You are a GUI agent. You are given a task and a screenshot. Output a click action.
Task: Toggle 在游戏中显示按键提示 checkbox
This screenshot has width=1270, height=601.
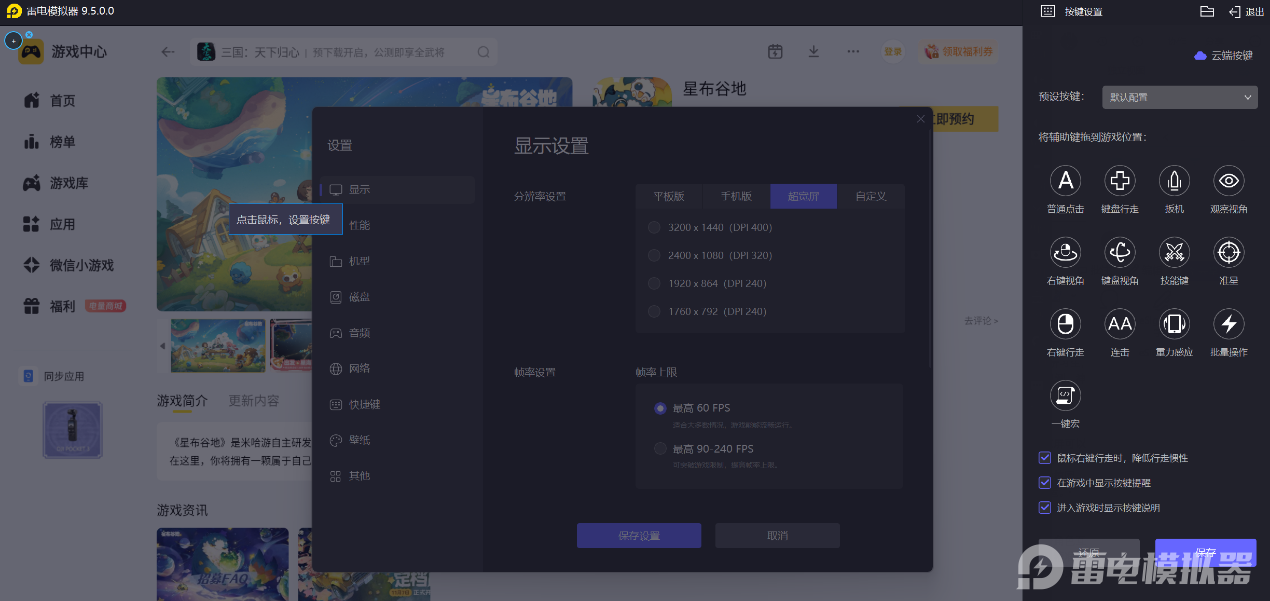(1046, 483)
